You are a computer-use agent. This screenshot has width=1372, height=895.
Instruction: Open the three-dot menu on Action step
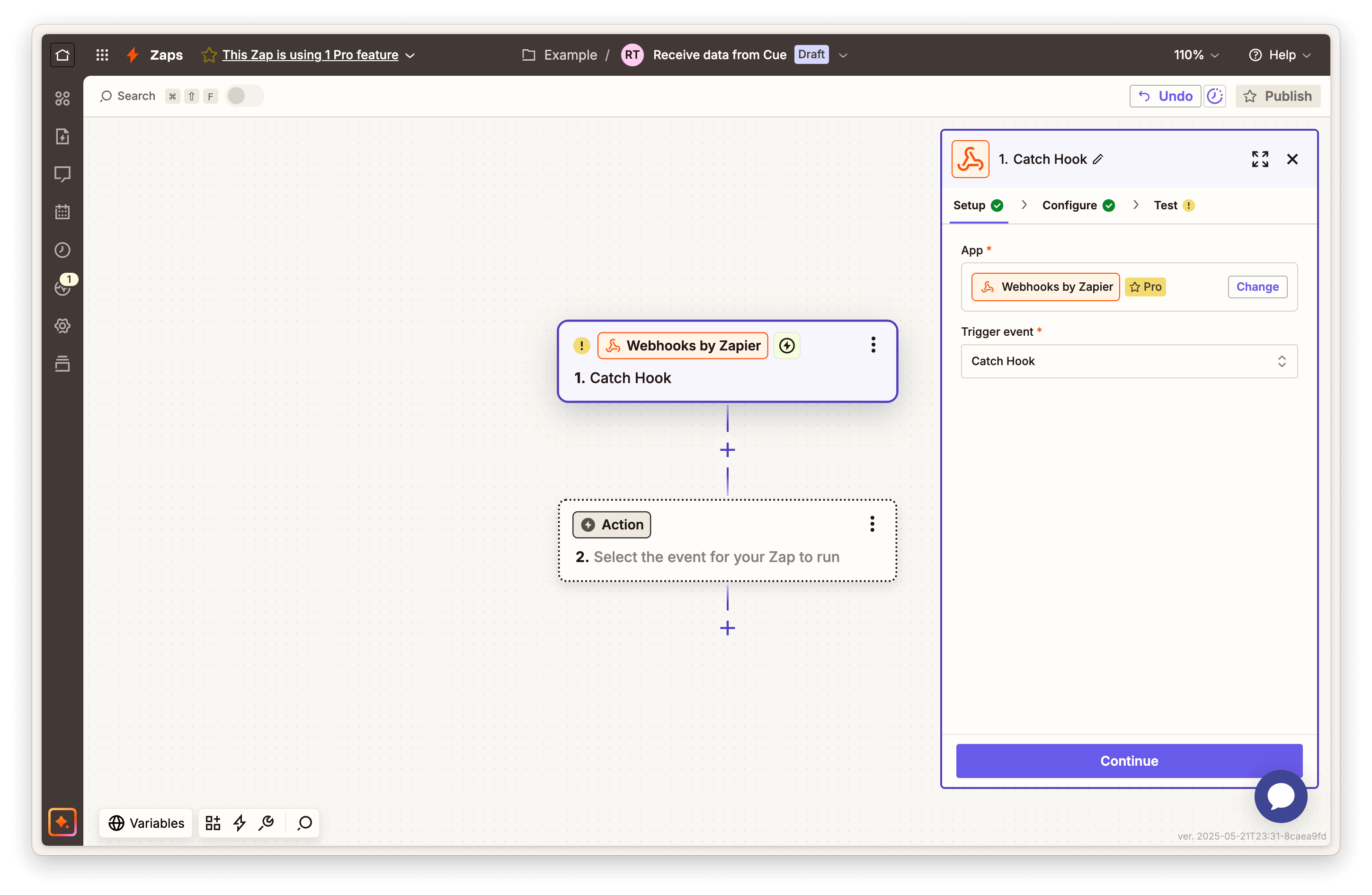[872, 524]
